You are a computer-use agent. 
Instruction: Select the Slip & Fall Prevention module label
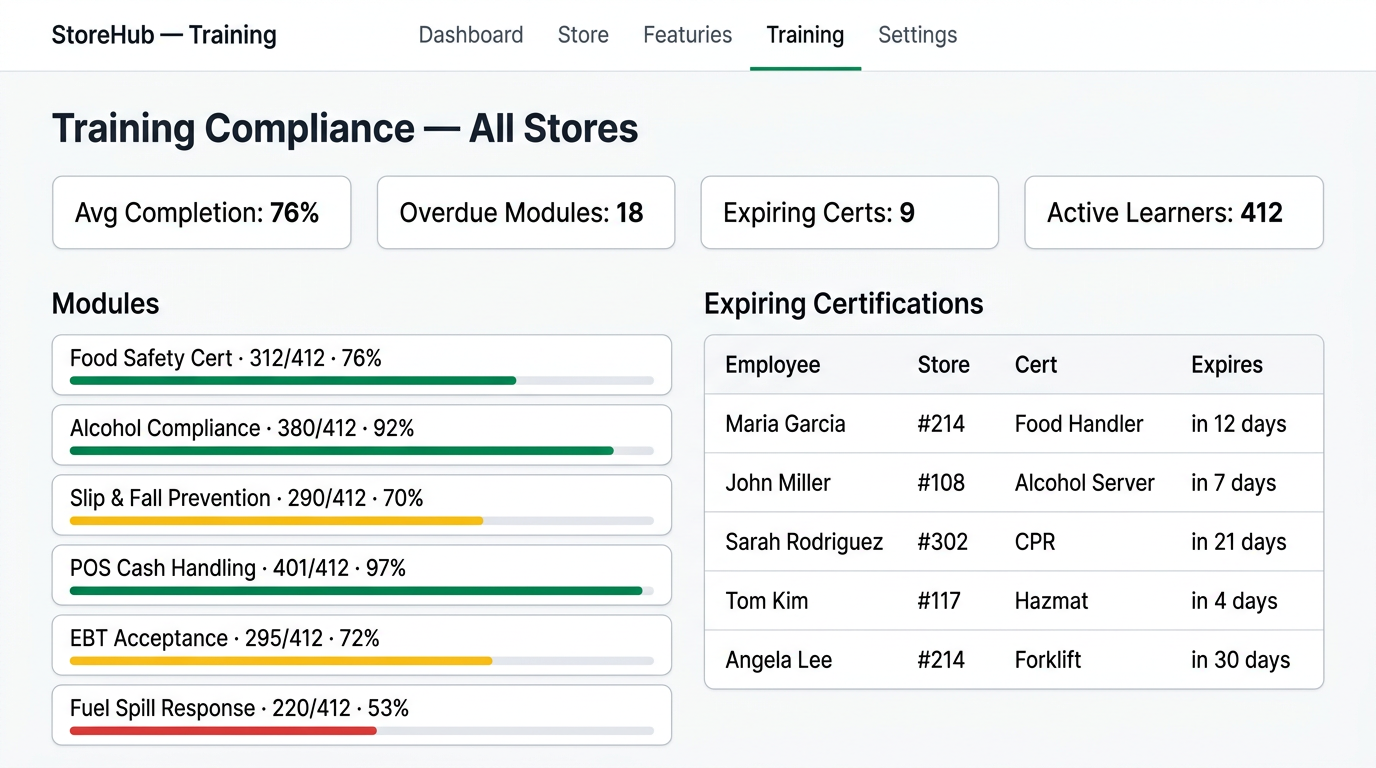[x=247, y=498]
